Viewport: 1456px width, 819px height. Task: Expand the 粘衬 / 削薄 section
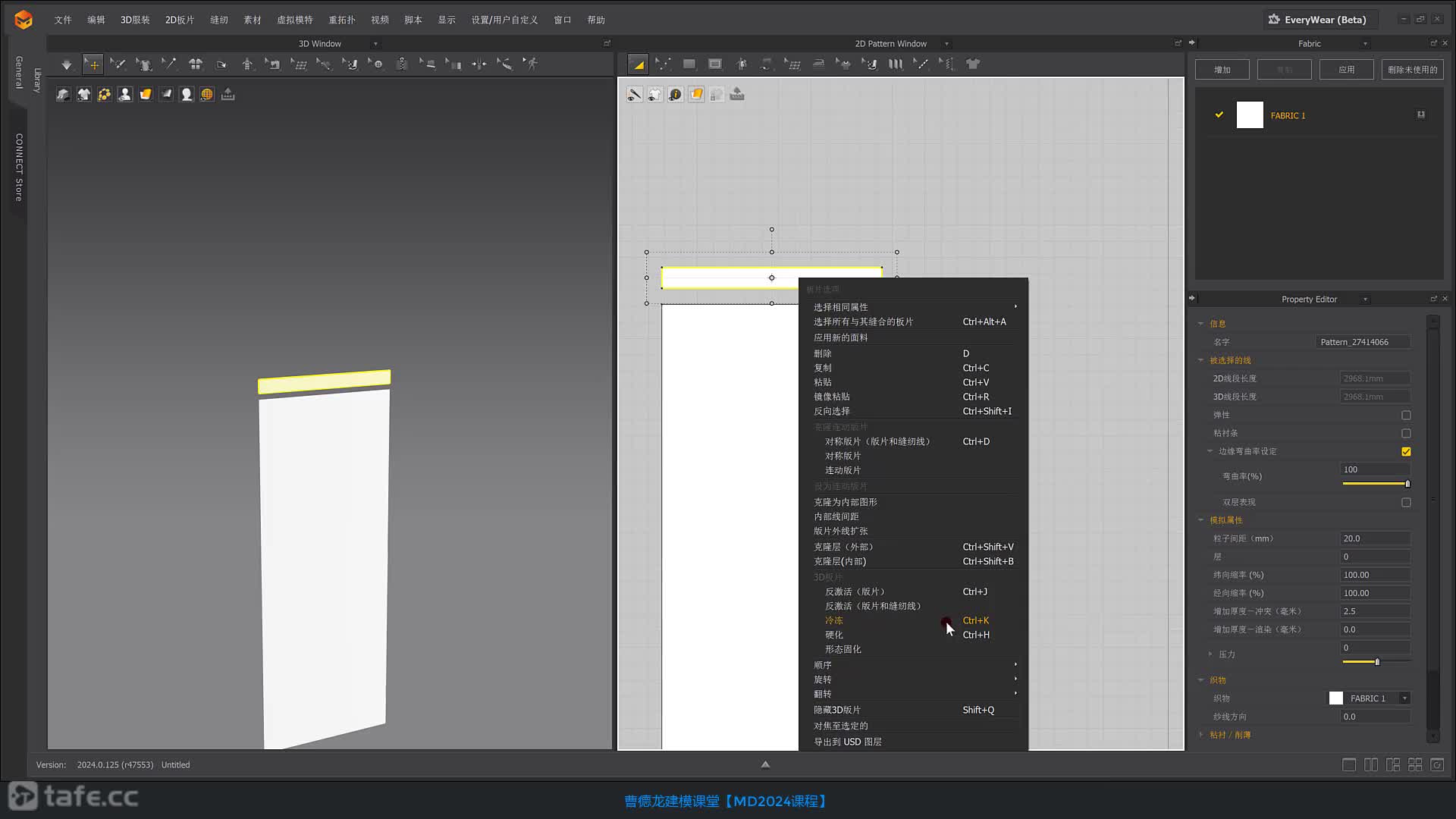(1200, 735)
